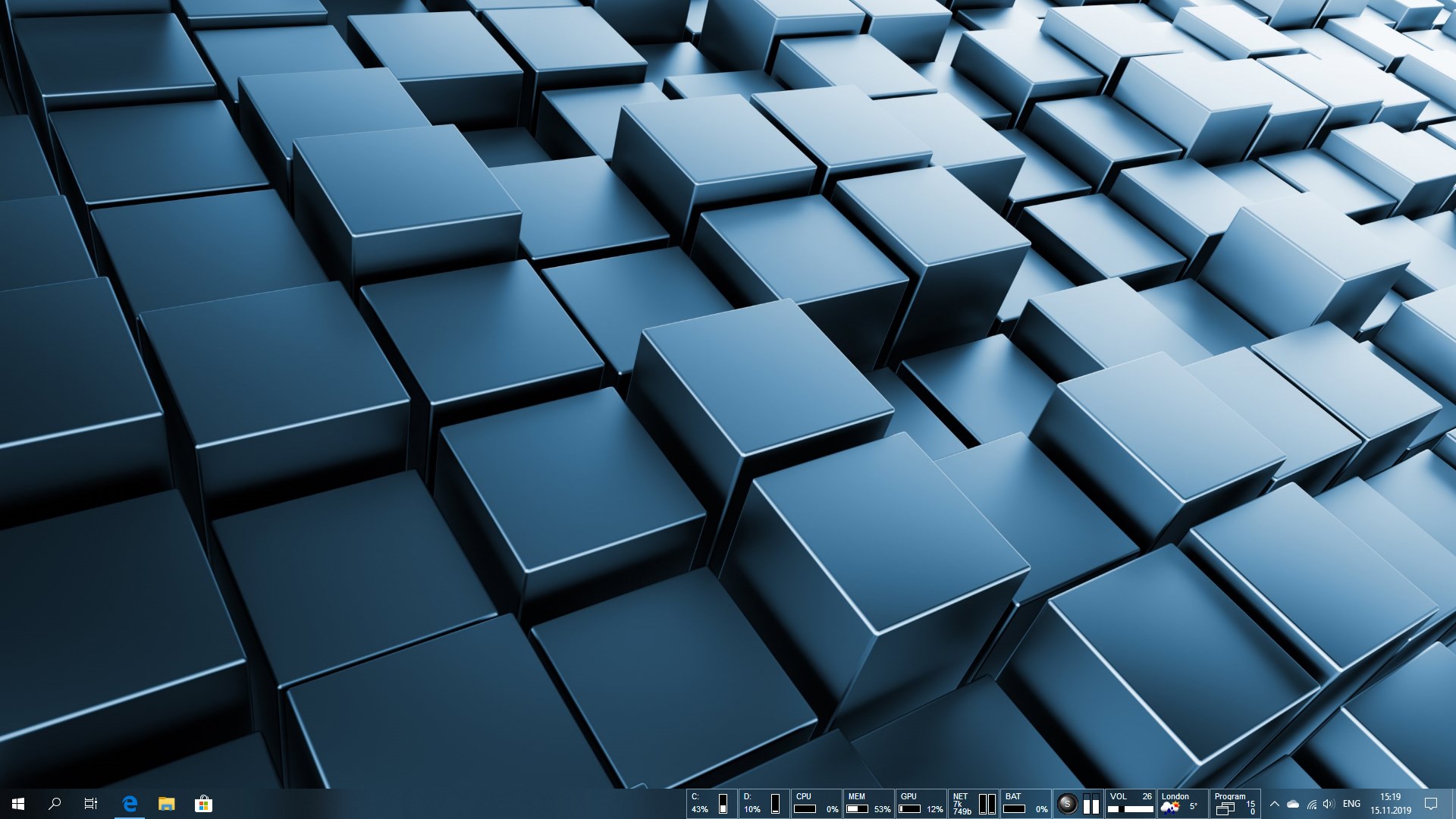
Task: Click the MEM usage meter
Action: tap(868, 804)
